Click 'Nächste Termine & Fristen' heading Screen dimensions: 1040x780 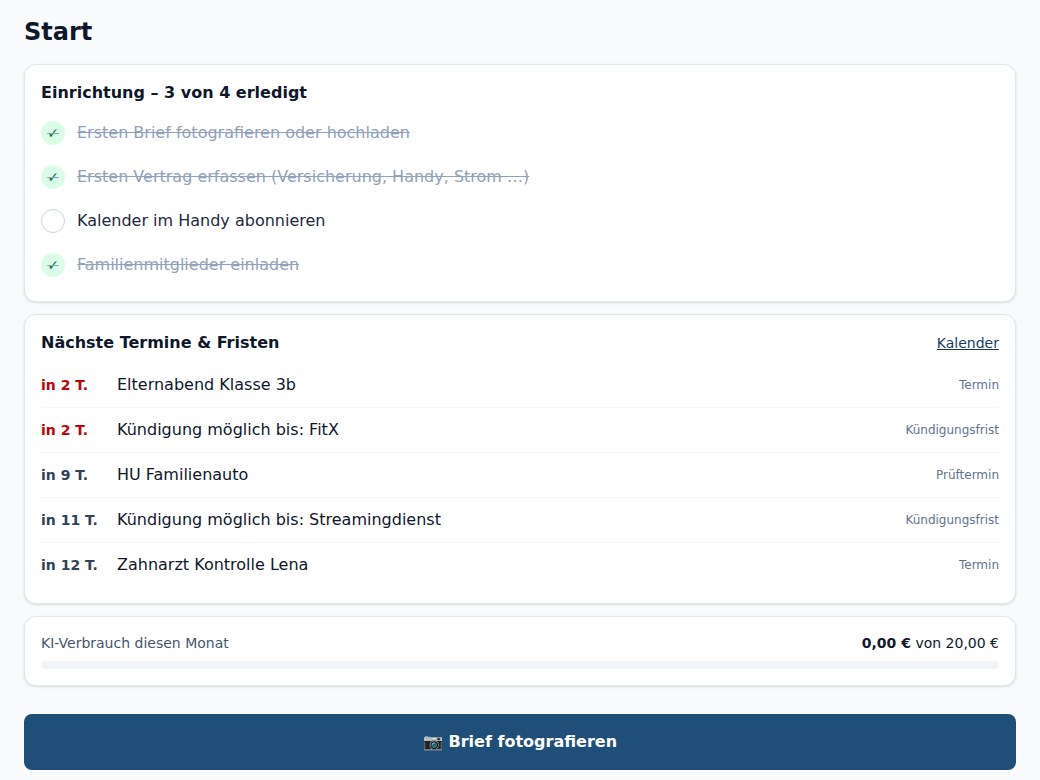point(160,342)
